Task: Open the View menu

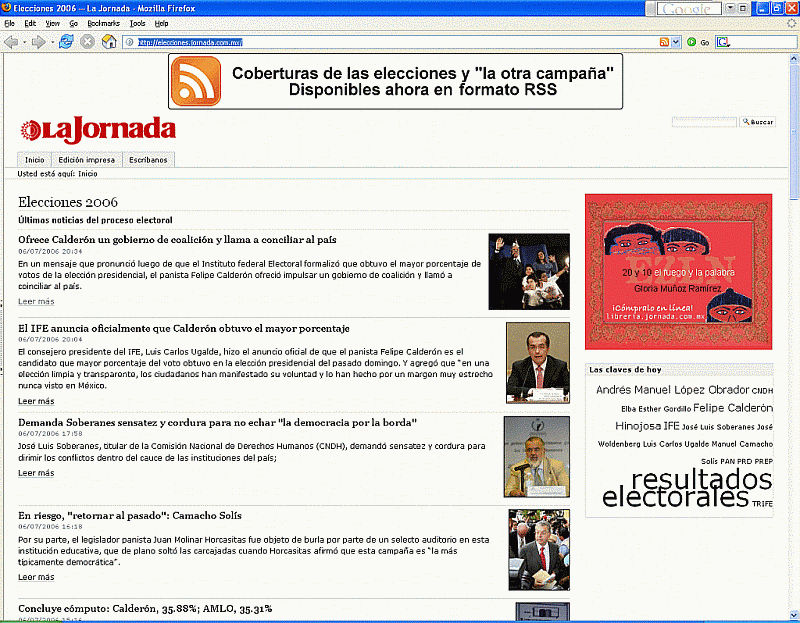Action: (x=53, y=23)
